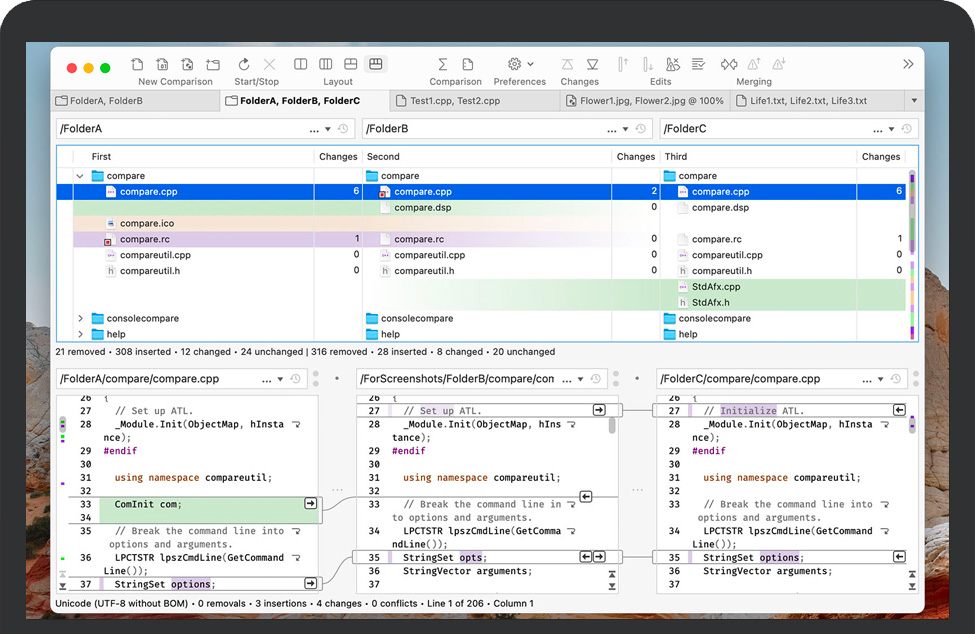Expand the consoleCompare folder in First column
The image size is (975, 634).
point(80,319)
